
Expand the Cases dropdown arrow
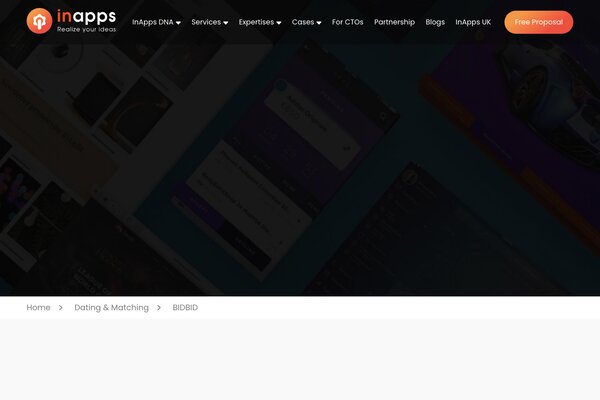tap(319, 23)
